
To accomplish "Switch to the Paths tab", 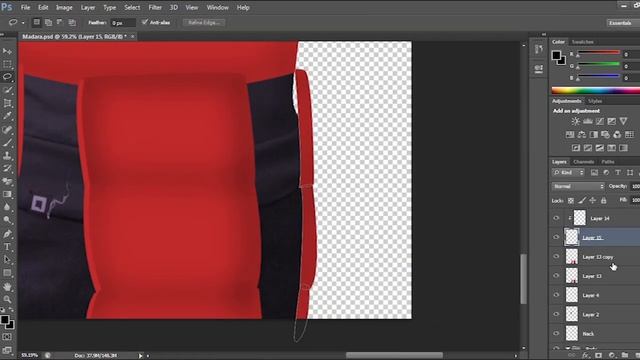I will coord(608,162).
